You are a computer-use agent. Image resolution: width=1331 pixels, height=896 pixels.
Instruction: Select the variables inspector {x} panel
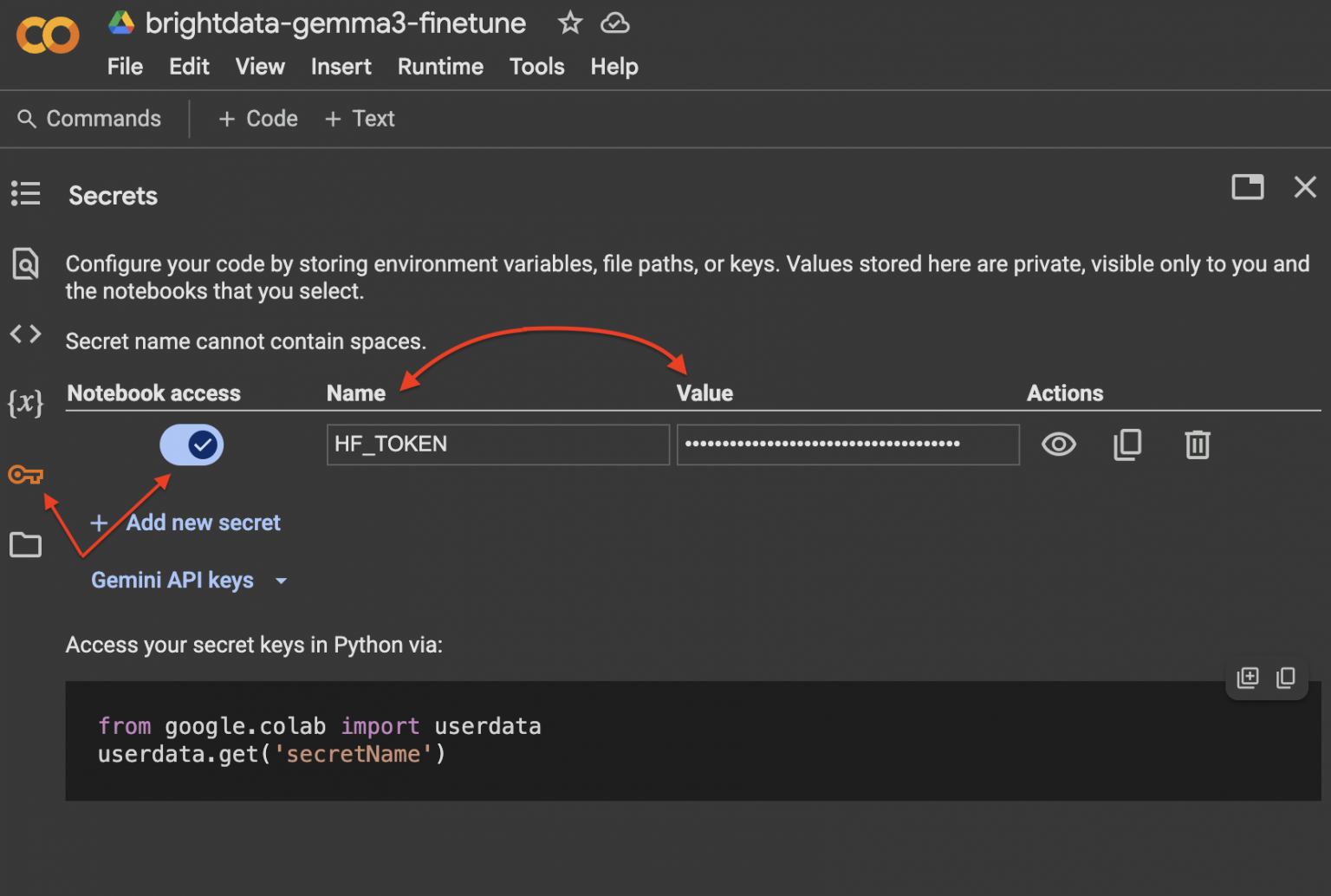[x=25, y=402]
